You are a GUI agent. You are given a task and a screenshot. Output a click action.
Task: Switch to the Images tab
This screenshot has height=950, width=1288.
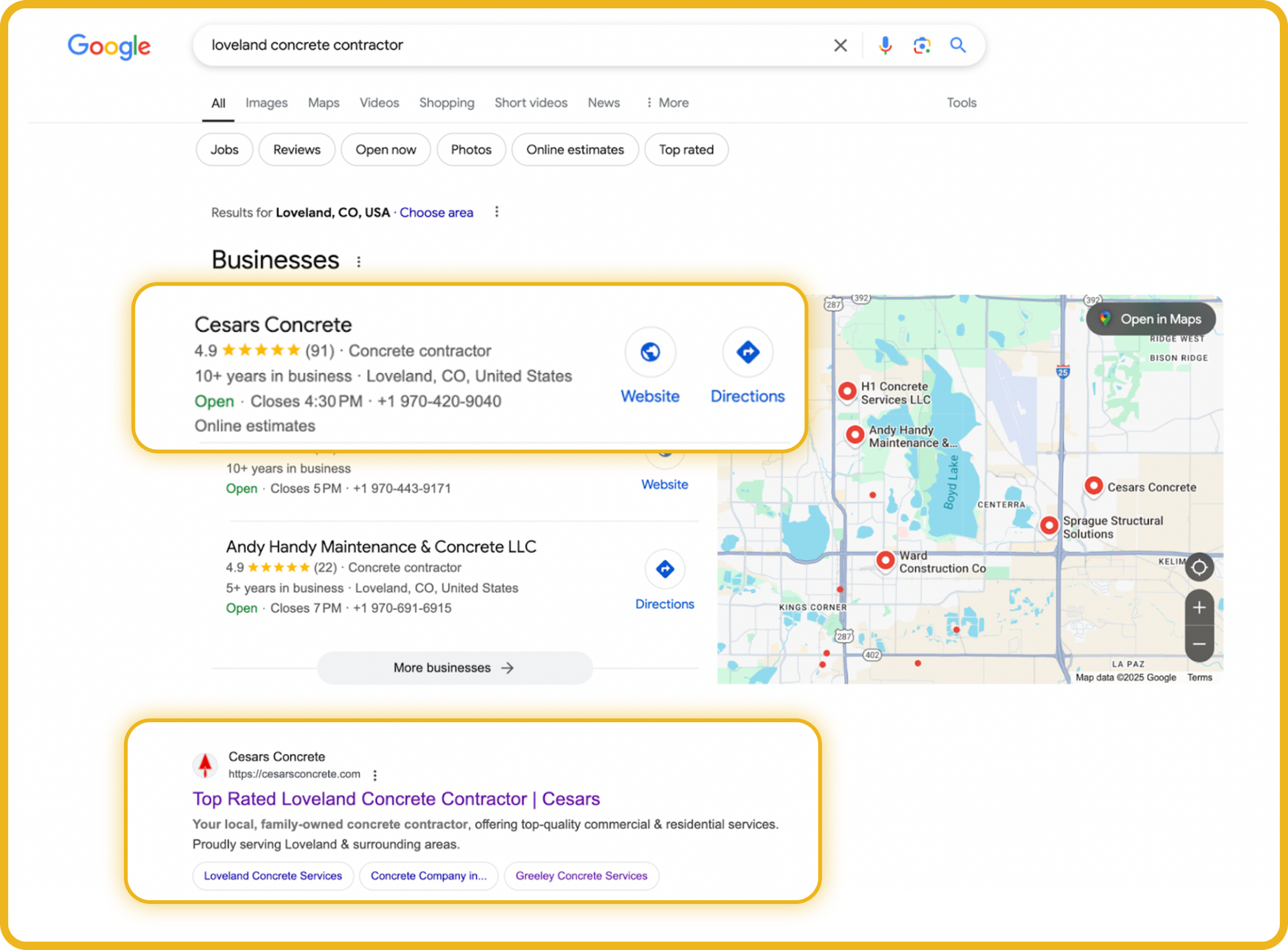(x=266, y=103)
